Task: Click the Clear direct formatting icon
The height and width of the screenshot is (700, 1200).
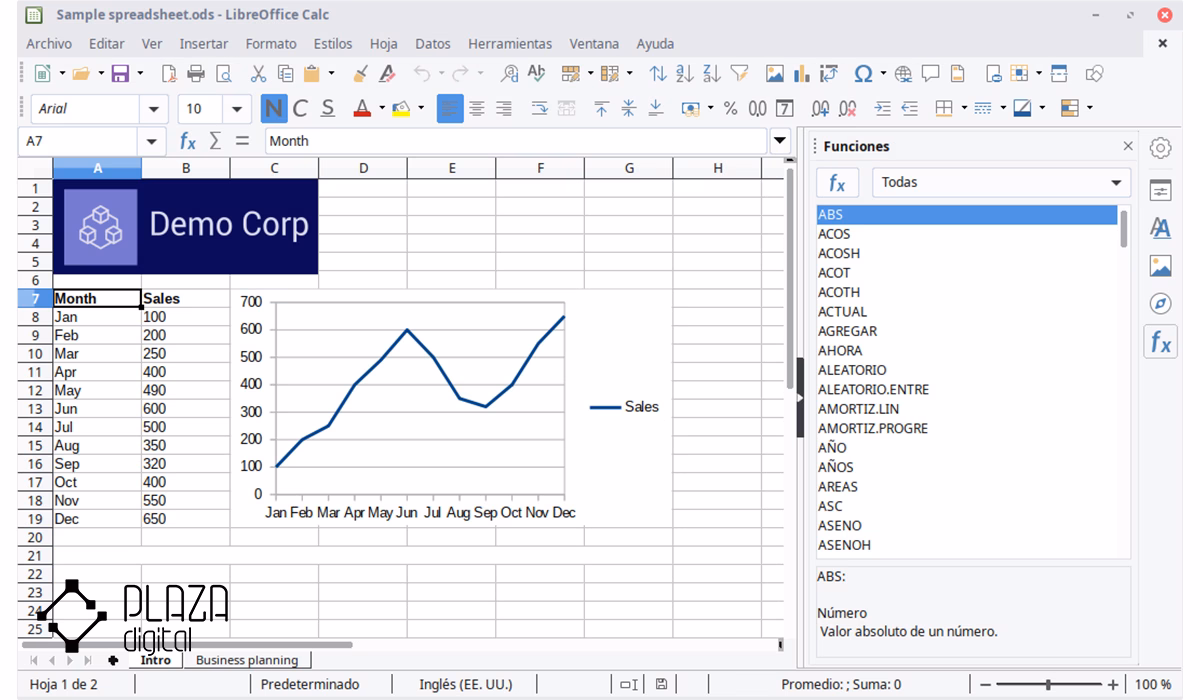Action: pyautogui.click(x=388, y=73)
